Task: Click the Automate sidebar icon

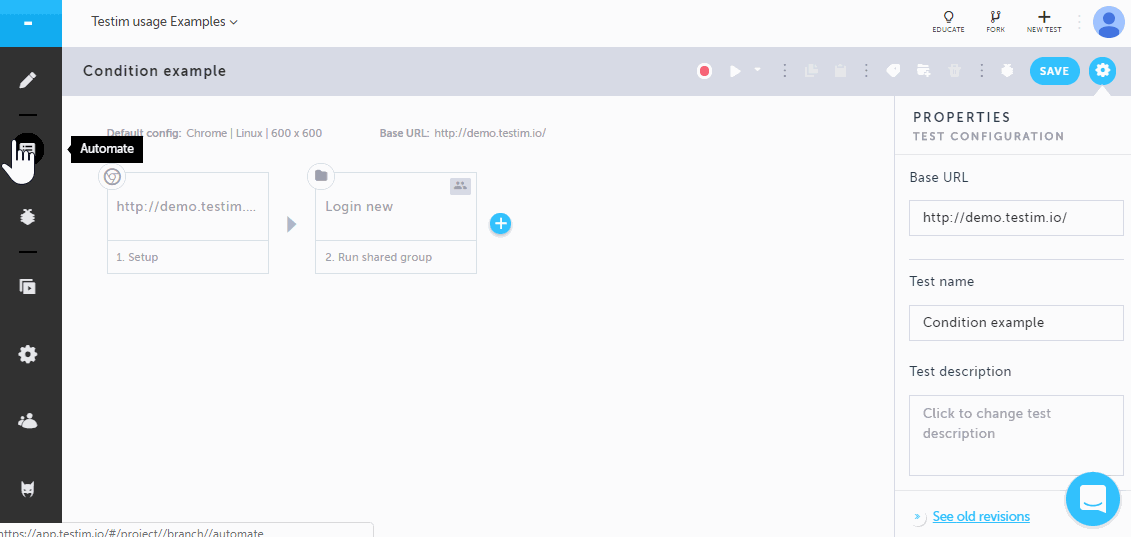Action: coord(27,149)
